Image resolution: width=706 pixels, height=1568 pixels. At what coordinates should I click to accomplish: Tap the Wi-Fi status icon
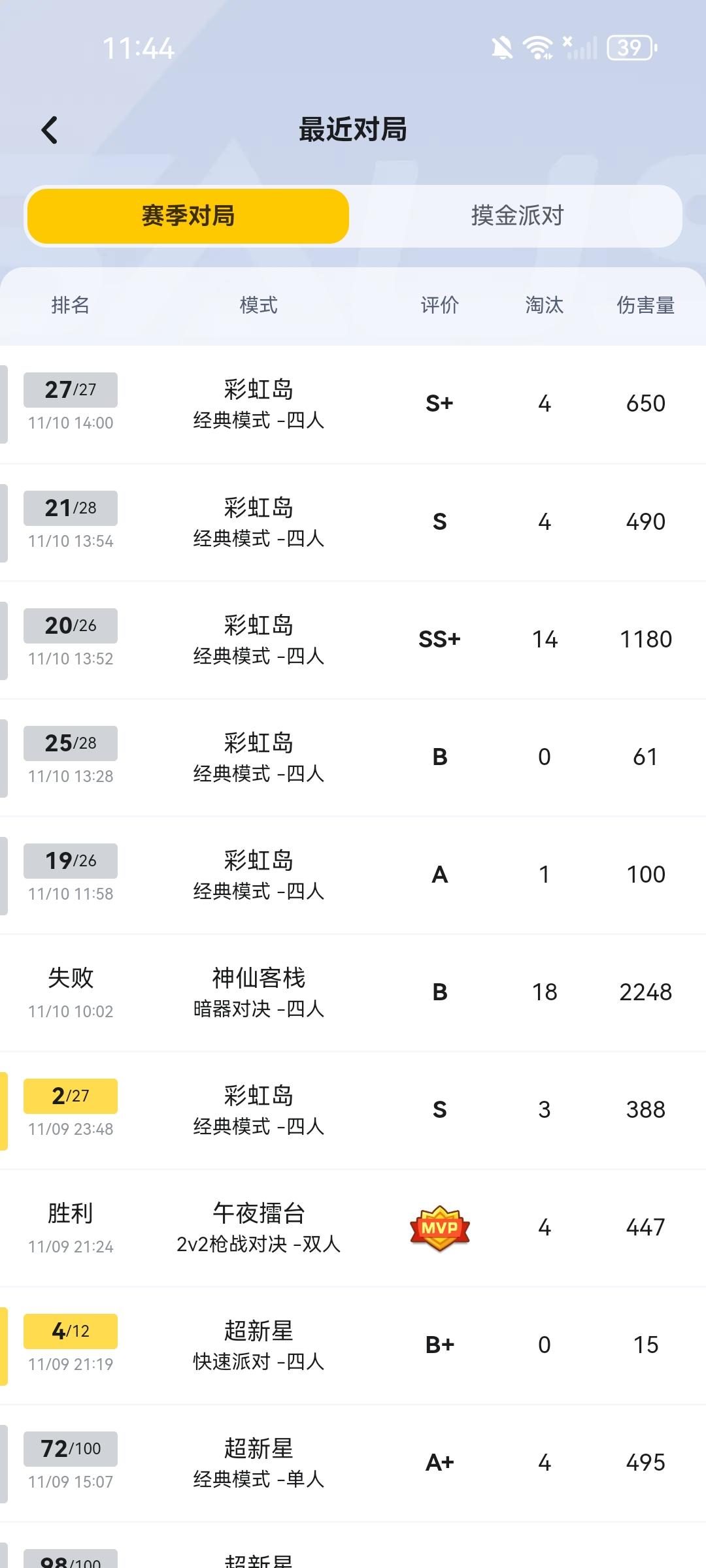[537, 48]
